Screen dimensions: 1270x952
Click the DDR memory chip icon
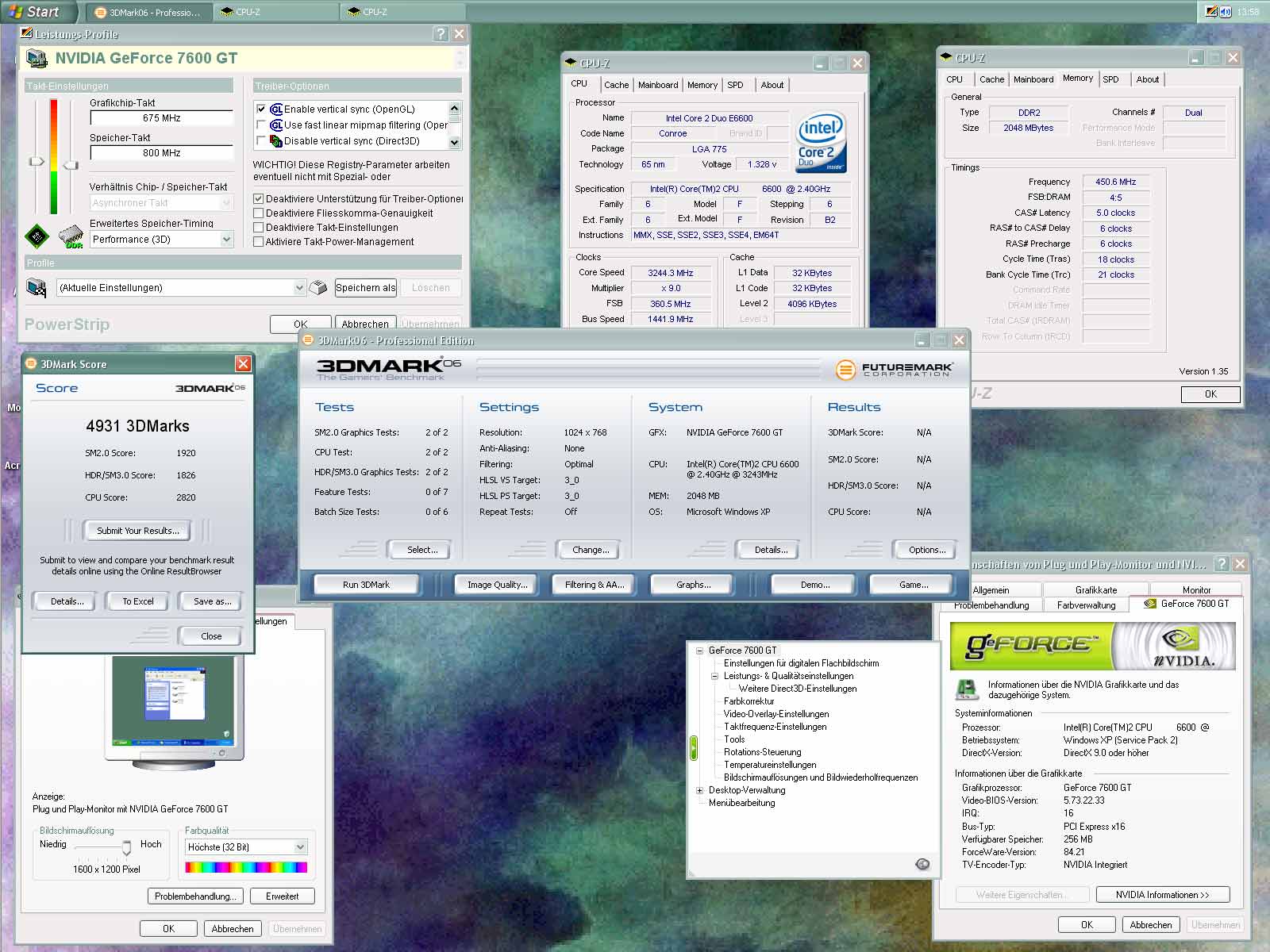71,237
